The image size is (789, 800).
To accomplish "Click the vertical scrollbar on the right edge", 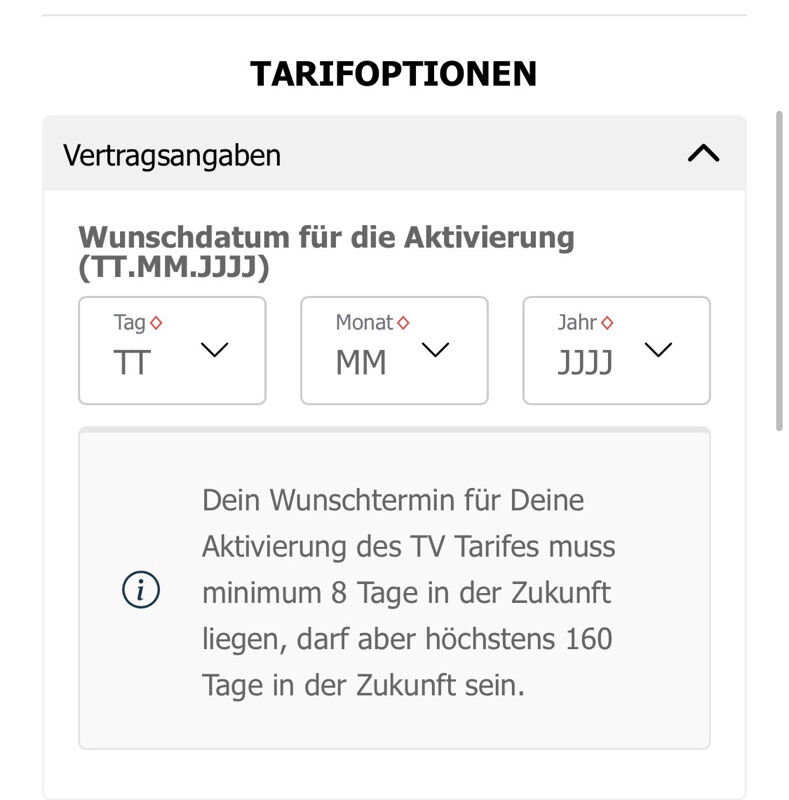I will tap(780, 270).
